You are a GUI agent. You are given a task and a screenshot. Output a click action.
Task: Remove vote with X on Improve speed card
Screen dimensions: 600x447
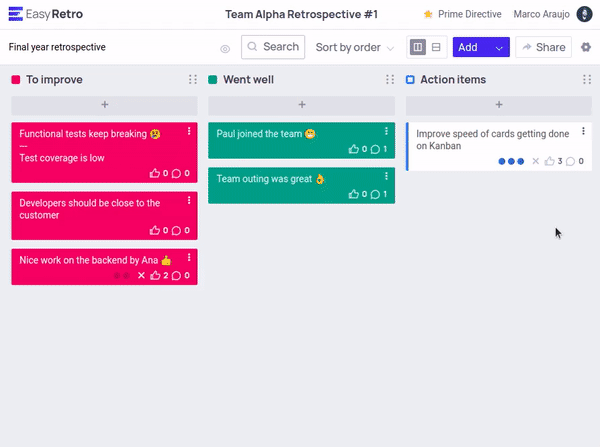[536, 161]
